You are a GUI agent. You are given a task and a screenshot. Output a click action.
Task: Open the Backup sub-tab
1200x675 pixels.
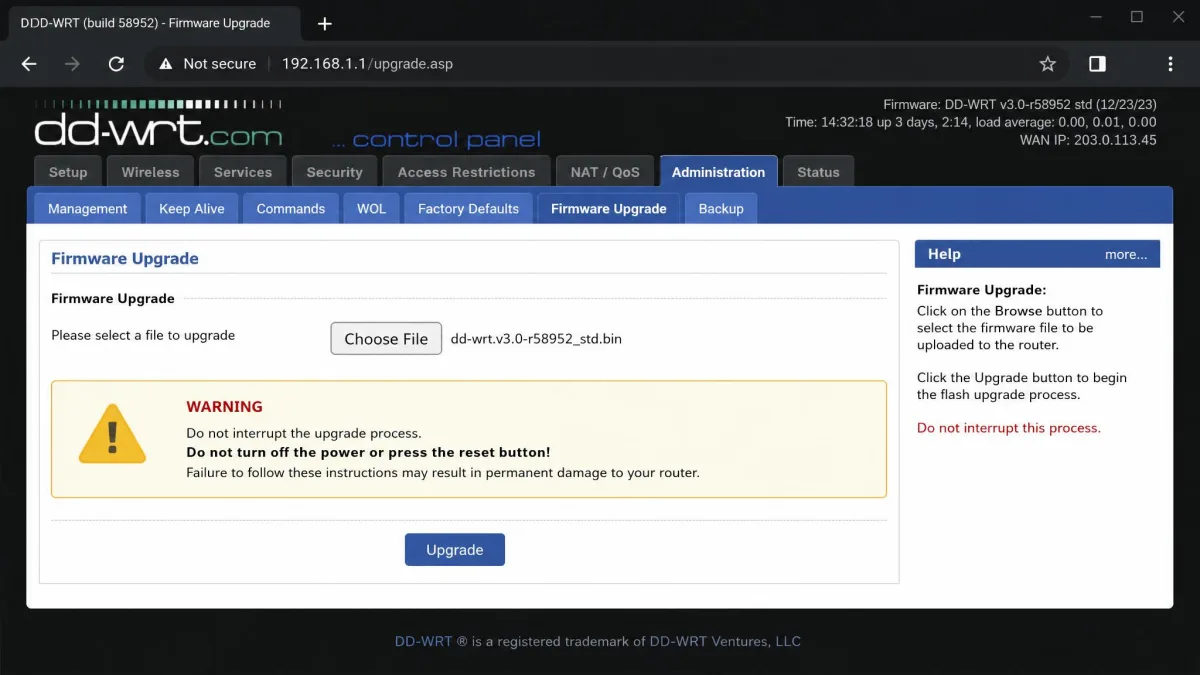pos(721,209)
